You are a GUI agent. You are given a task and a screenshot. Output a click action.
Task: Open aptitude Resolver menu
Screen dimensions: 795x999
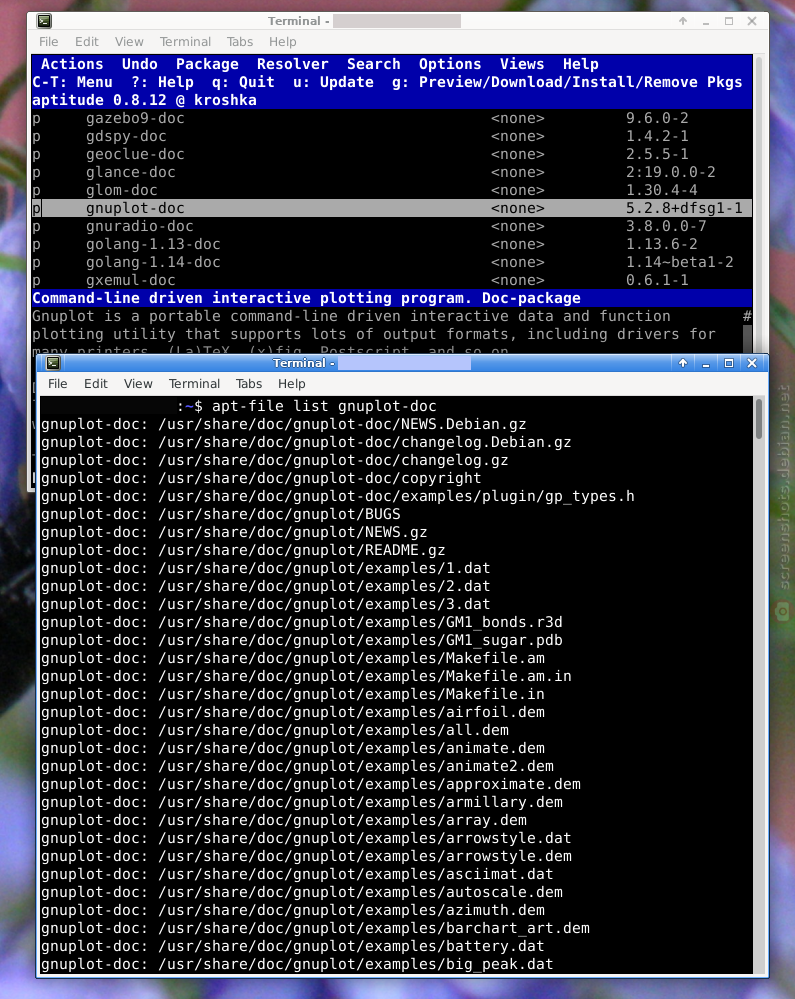(292, 64)
